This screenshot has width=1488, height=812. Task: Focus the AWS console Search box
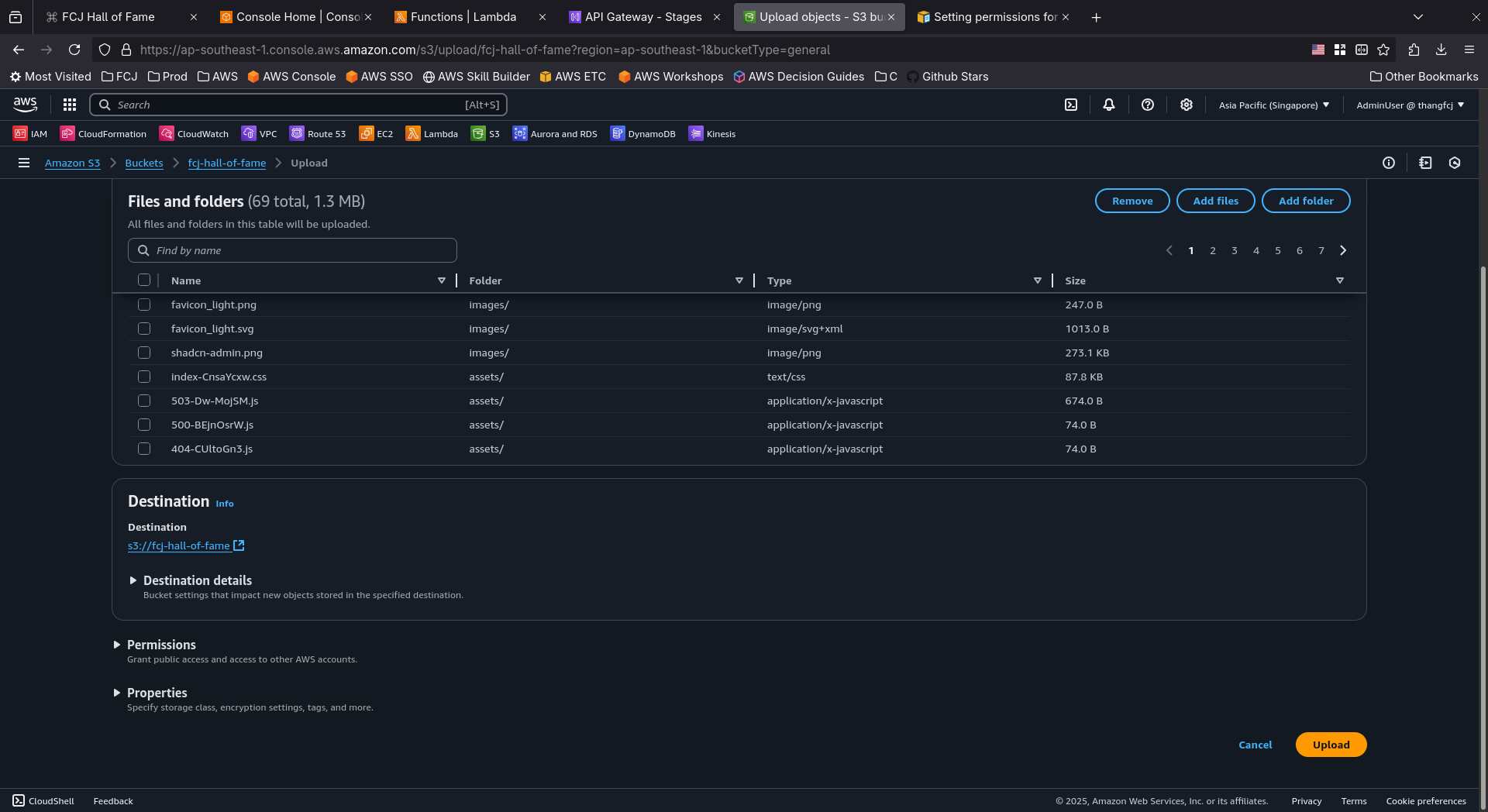click(x=298, y=105)
